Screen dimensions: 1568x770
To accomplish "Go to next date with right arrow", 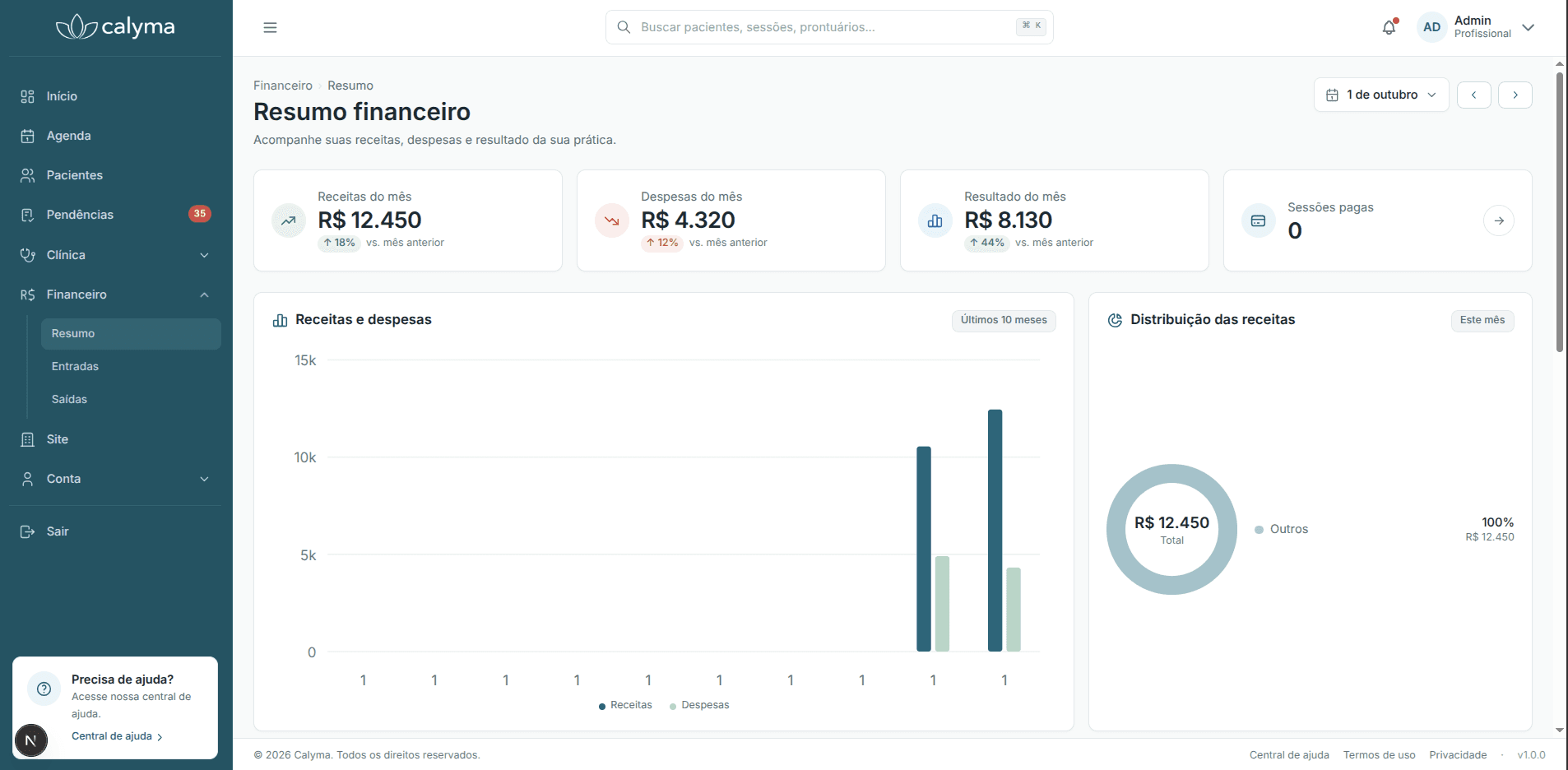I will click(1515, 95).
